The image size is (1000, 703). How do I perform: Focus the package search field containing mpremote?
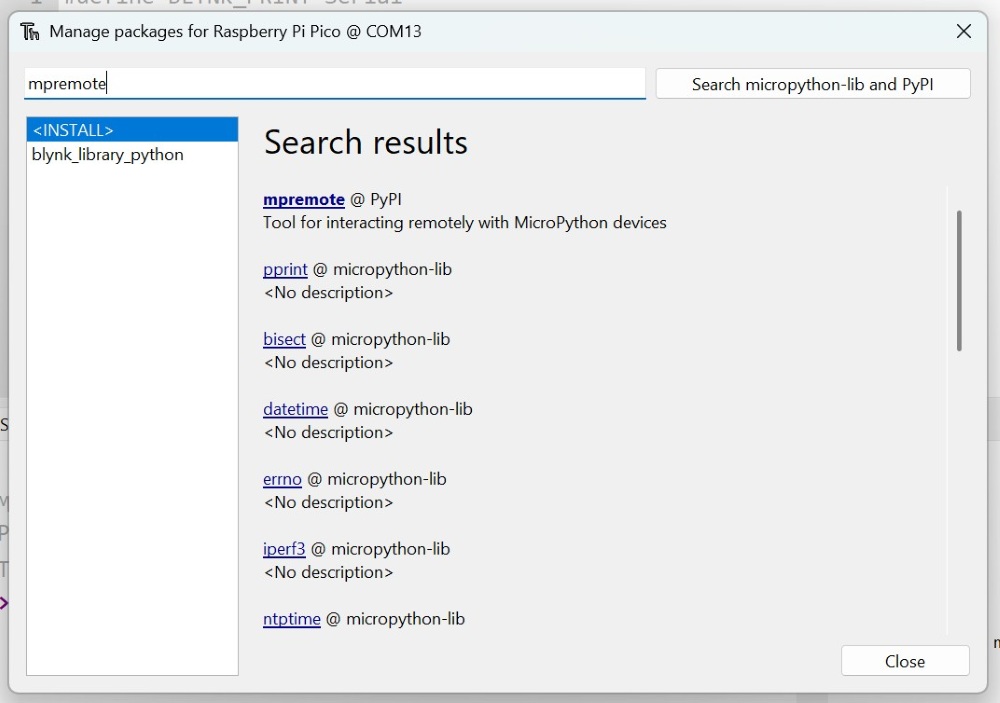[335, 84]
